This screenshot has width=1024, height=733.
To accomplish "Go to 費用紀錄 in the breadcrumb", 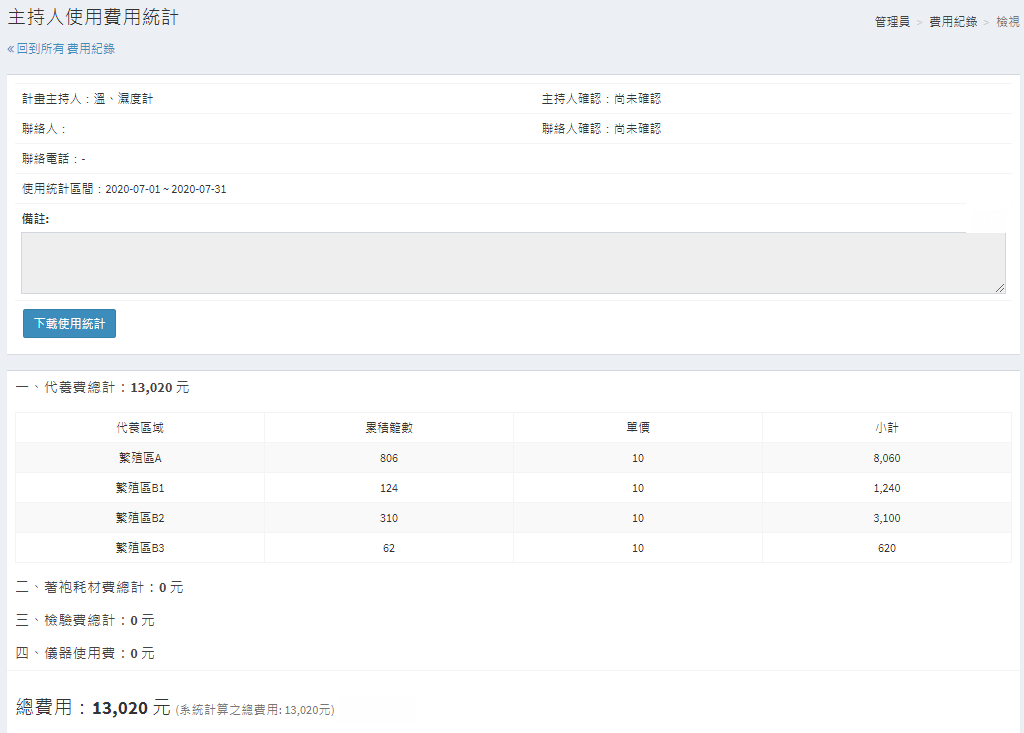I will point(953,22).
